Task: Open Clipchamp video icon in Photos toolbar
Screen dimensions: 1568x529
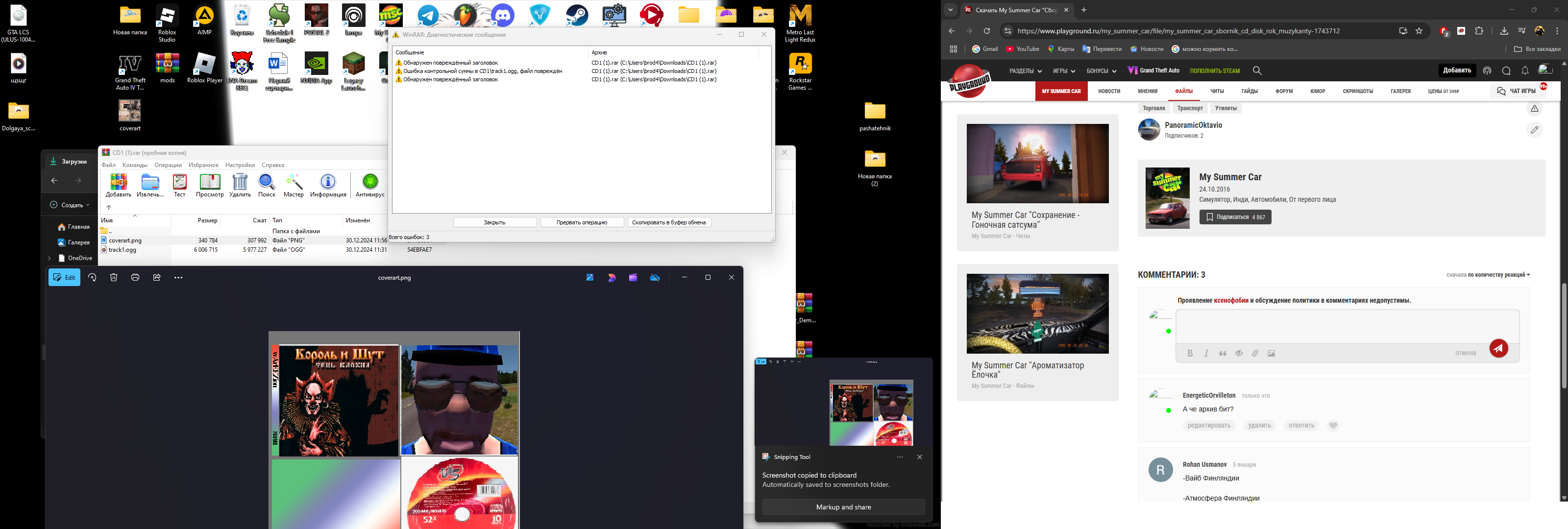Action: click(633, 278)
